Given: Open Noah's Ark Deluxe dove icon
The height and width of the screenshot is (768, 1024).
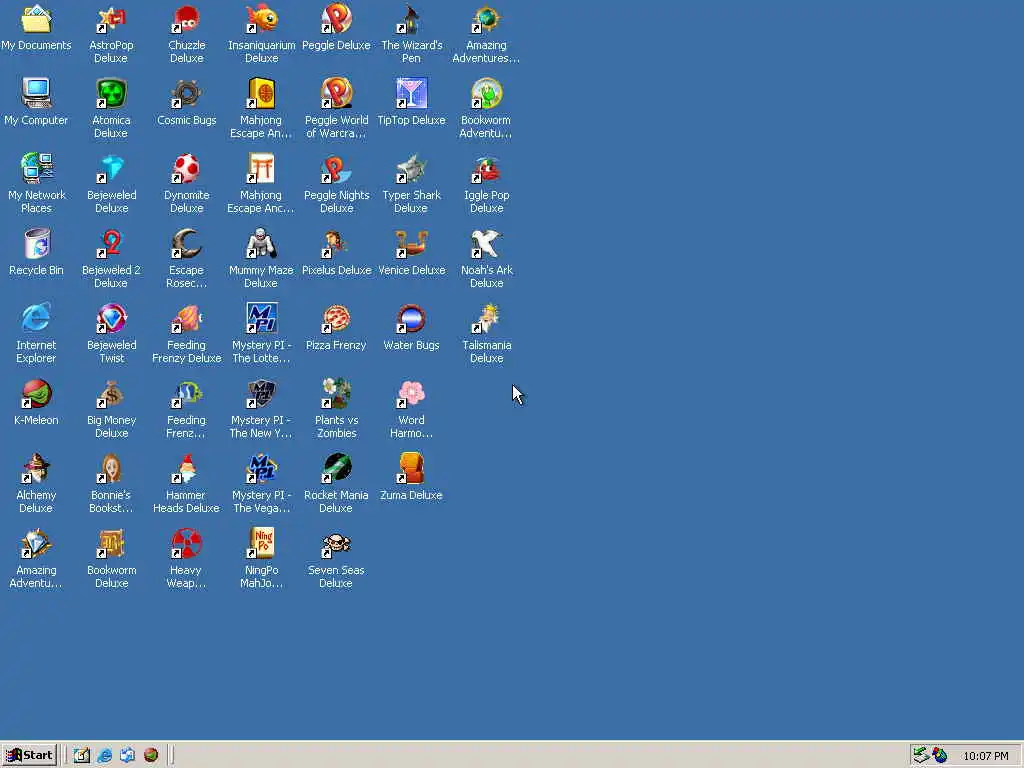Looking at the screenshot, I should [487, 244].
